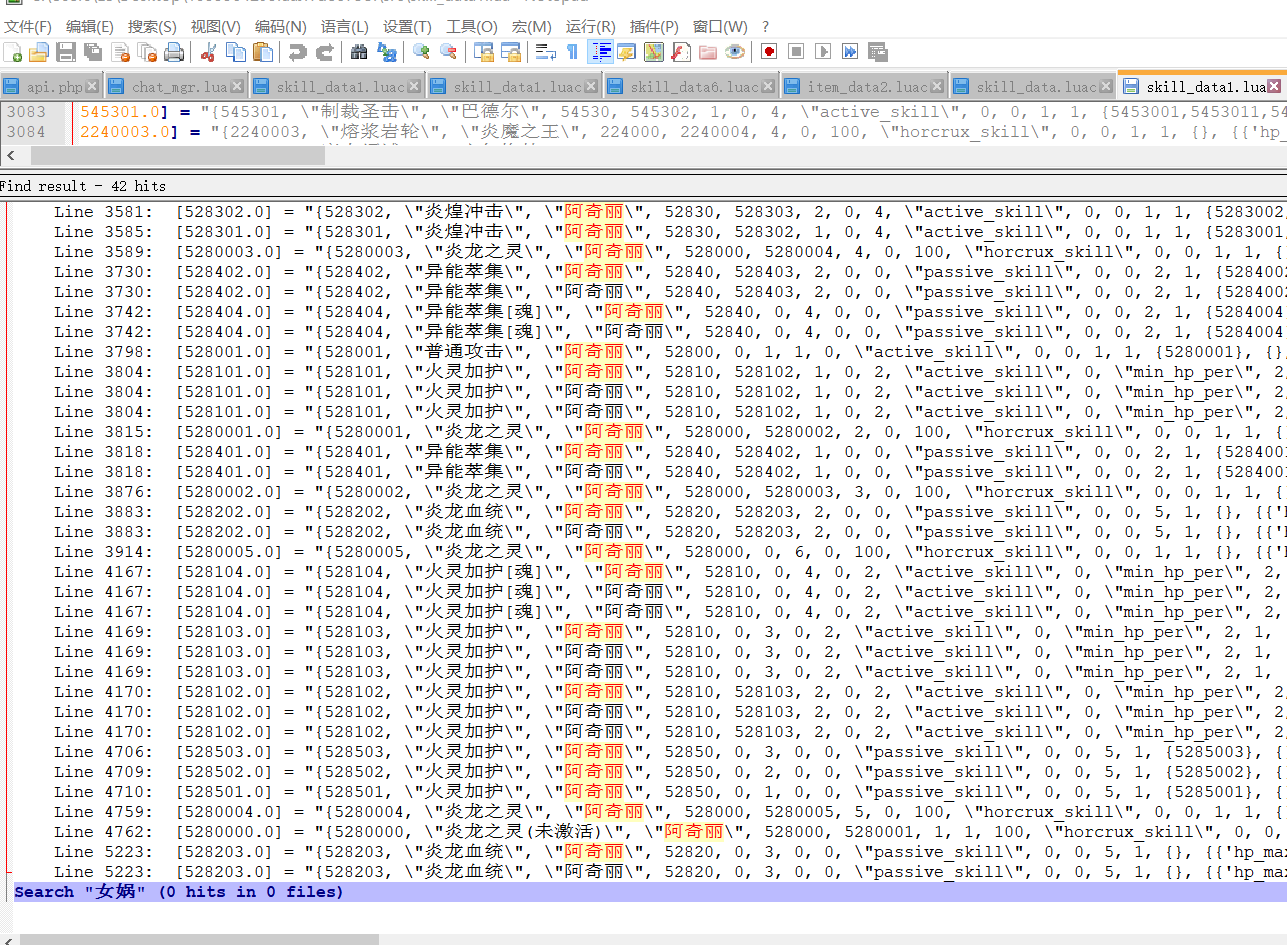Open the 搜索(S) menu
The height and width of the screenshot is (945, 1287).
152,27
